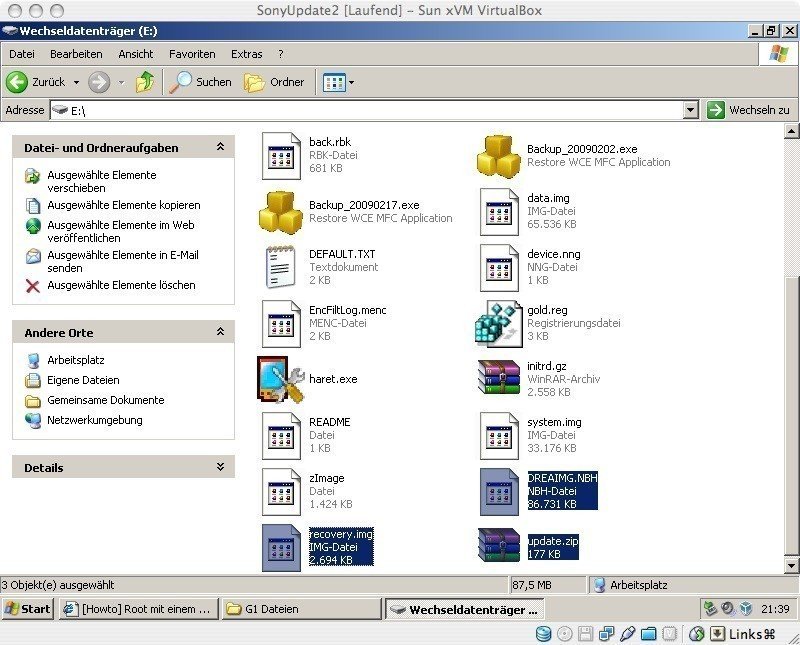Select the EncFiltLog.menc file icon
800x645 pixels.
[281, 324]
